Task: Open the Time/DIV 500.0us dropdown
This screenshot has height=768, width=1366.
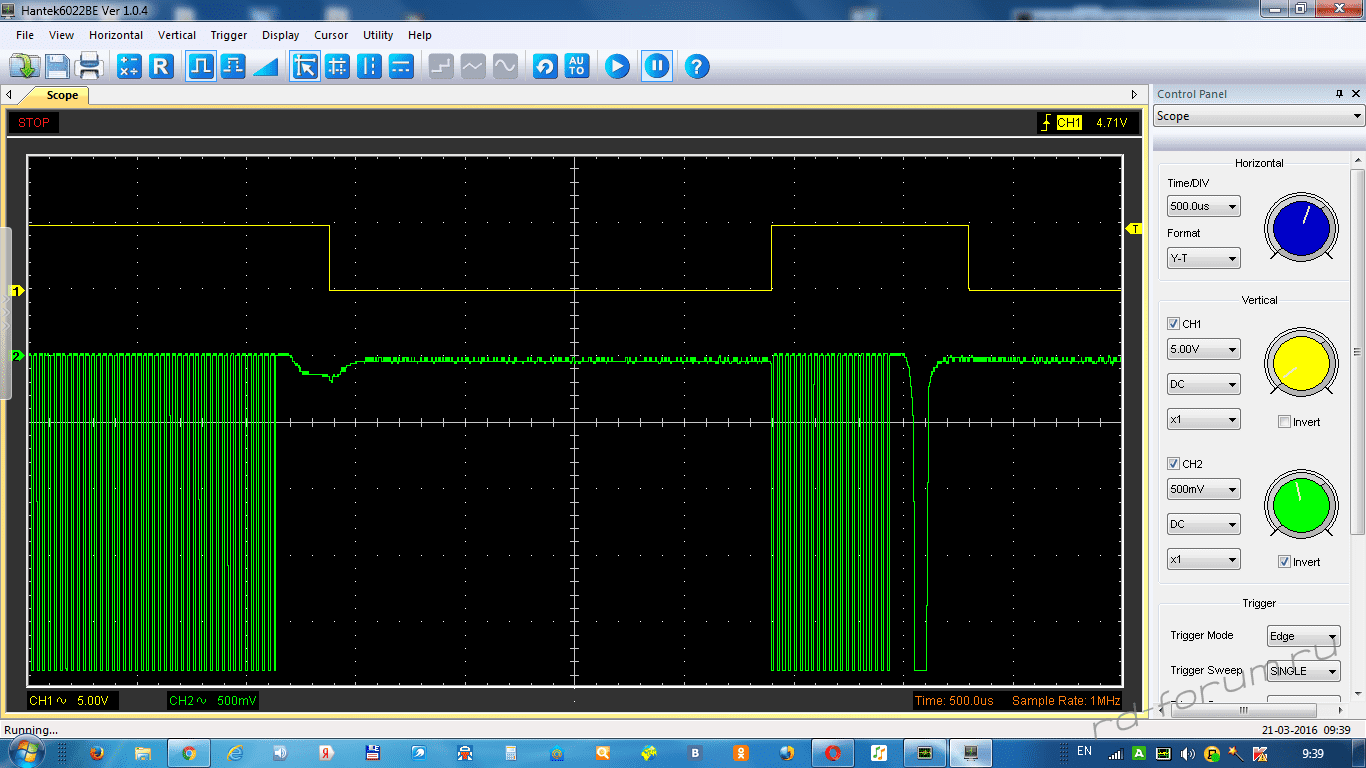Action: pos(1203,207)
